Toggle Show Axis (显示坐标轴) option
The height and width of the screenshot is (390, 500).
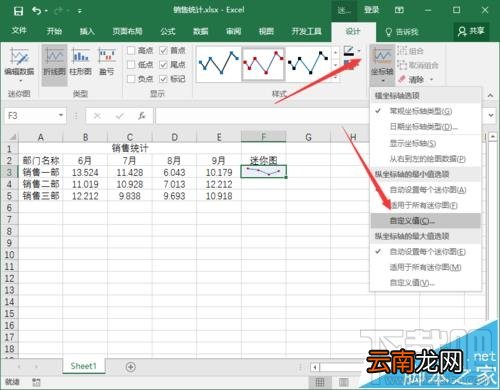pyautogui.click(x=425, y=144)
